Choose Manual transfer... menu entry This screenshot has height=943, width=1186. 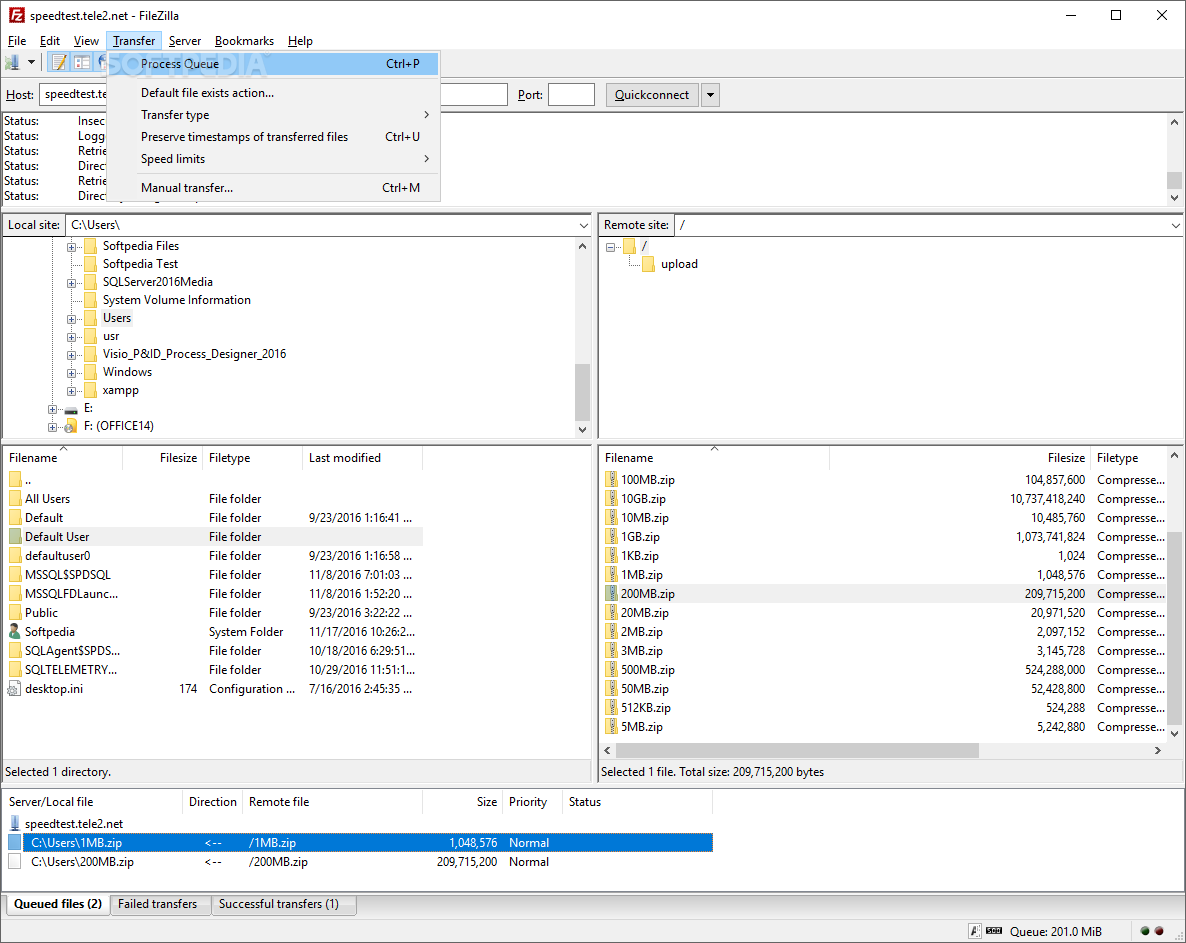[x=273, y=188]
